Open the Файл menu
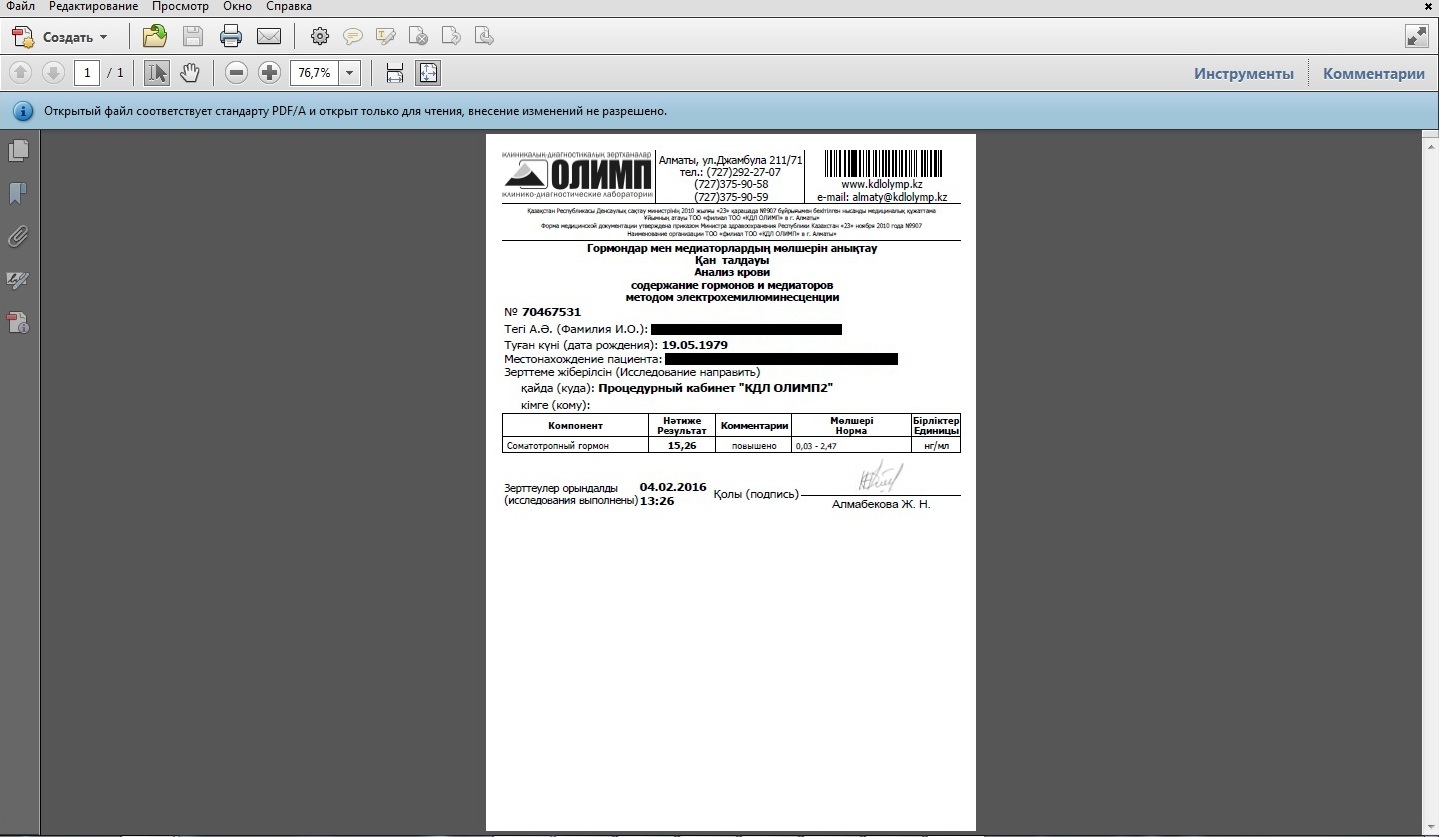This screenshot has height=837, width=1439. pyautogui.click(x=20, y=6)
